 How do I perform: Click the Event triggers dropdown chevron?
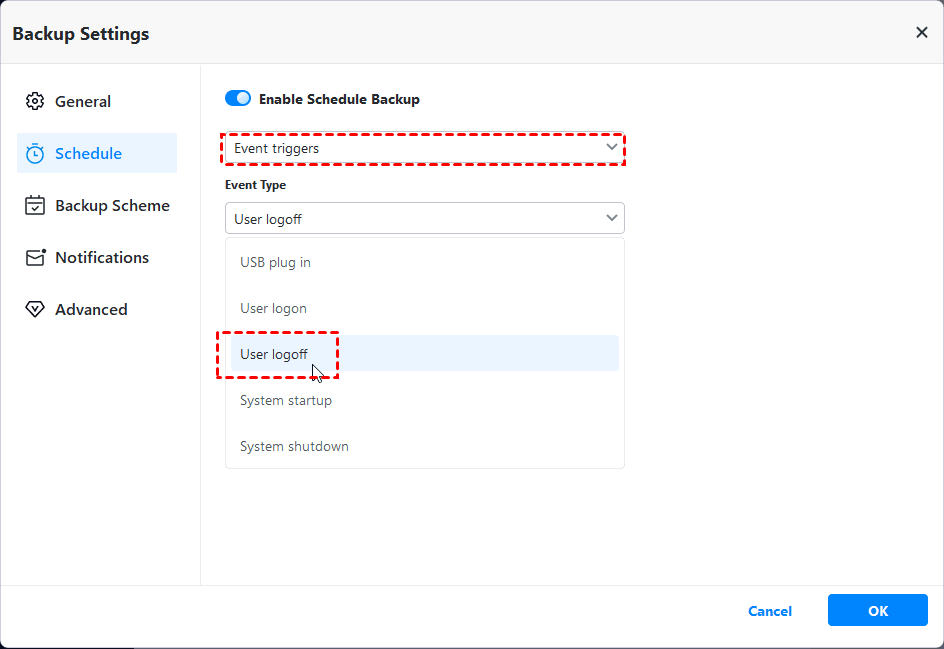coord(612,148)
